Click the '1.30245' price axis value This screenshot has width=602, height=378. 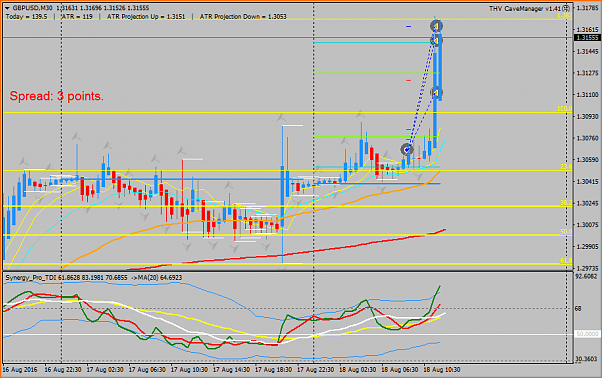pos(587,203)
